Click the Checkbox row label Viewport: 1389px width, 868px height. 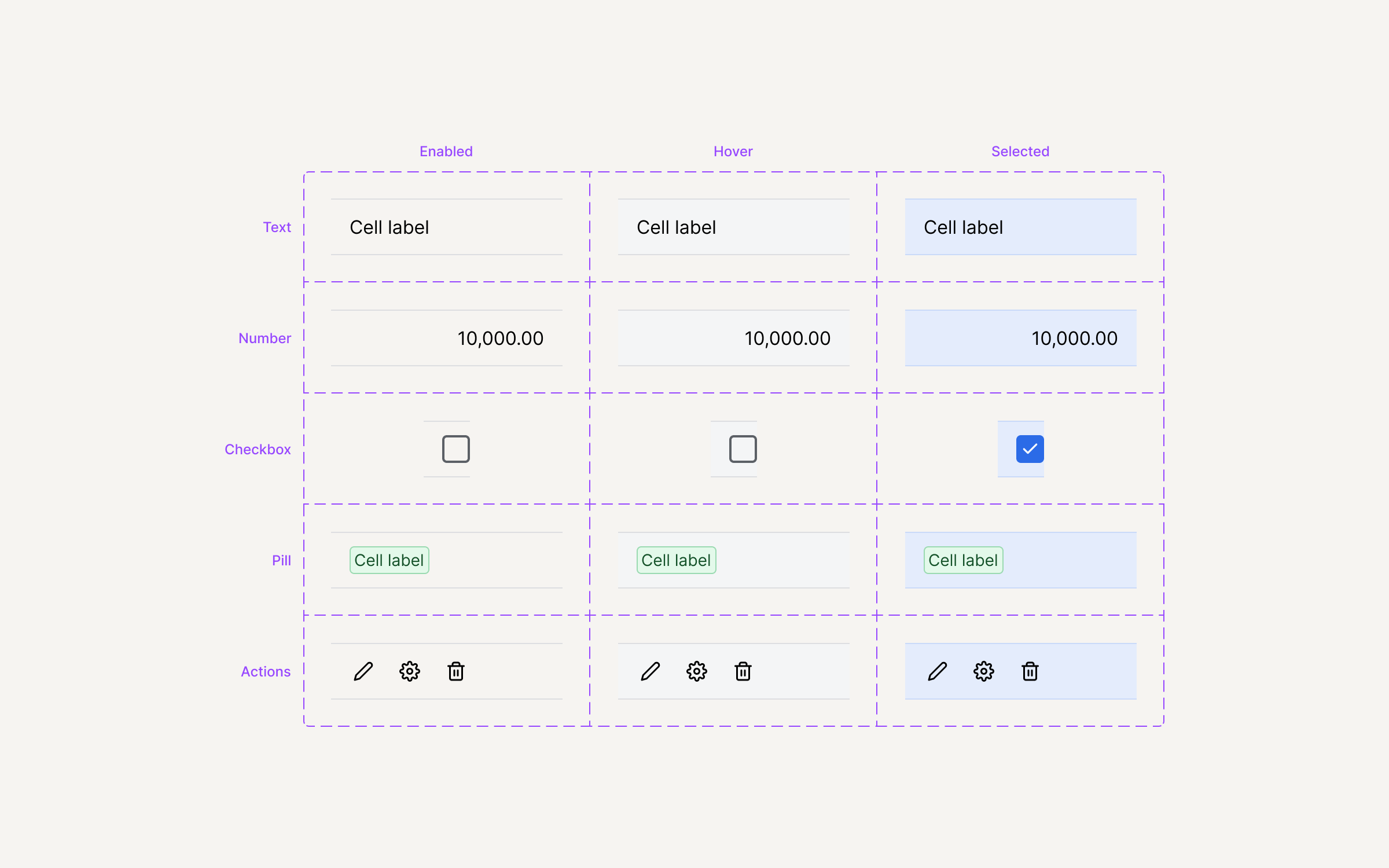(x=258, y=450)
